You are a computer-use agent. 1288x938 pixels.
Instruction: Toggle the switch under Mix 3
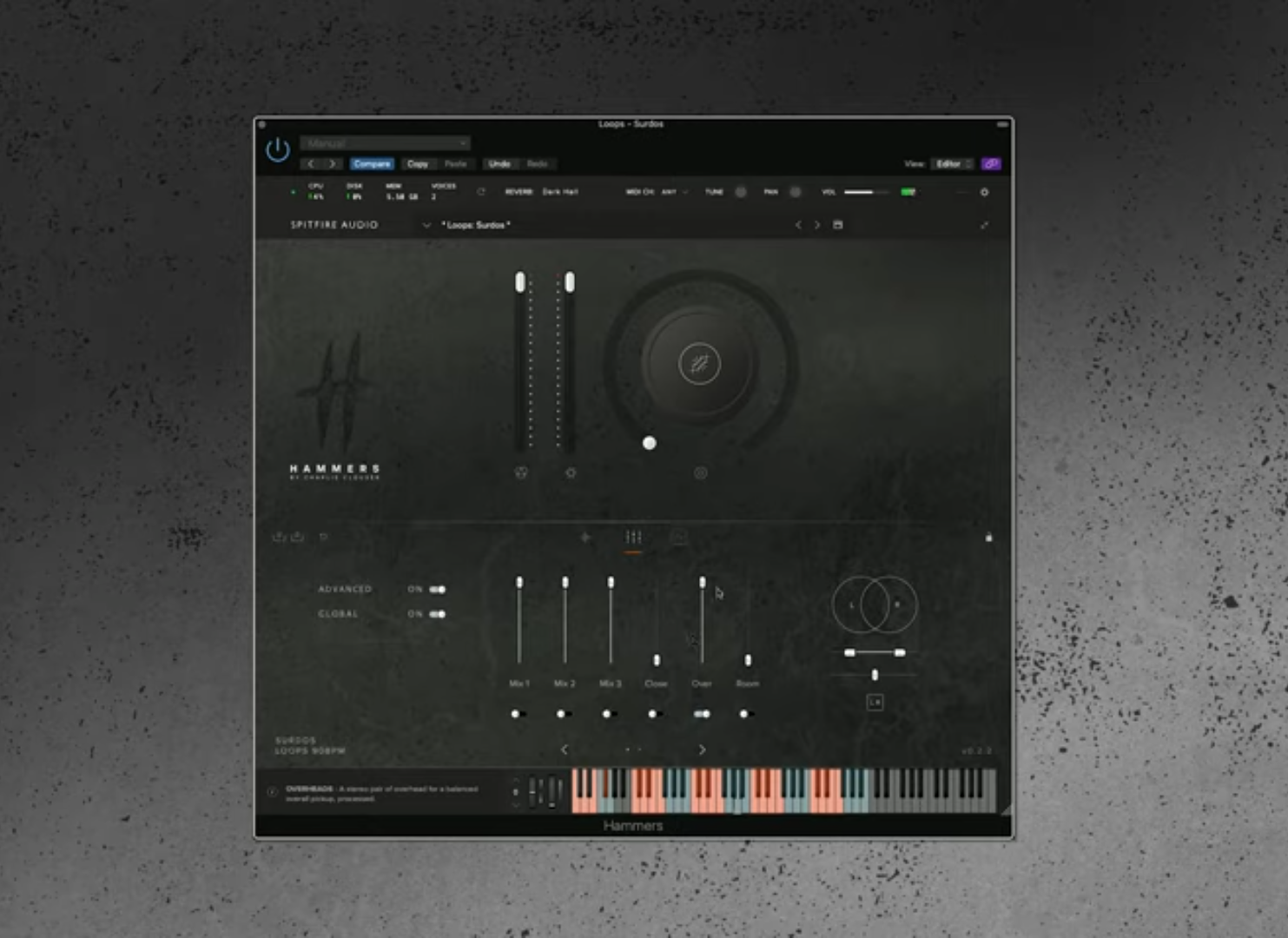(610, 714)
